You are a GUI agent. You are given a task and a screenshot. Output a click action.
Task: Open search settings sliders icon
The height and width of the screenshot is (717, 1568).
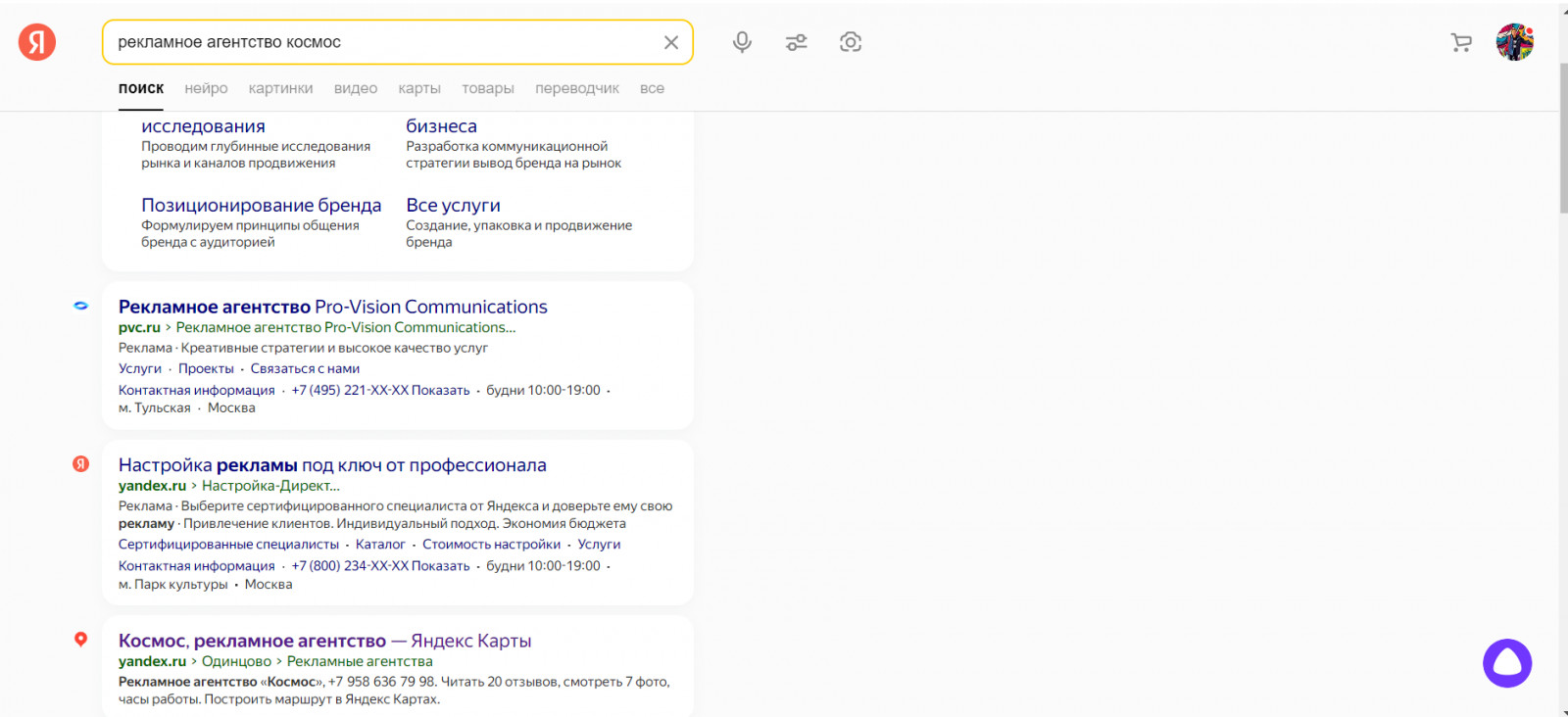[796, 42]
